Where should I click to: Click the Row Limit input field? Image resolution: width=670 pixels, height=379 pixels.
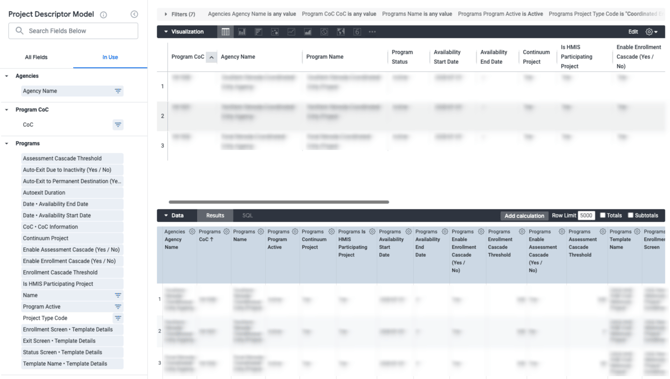pos(586,215)
